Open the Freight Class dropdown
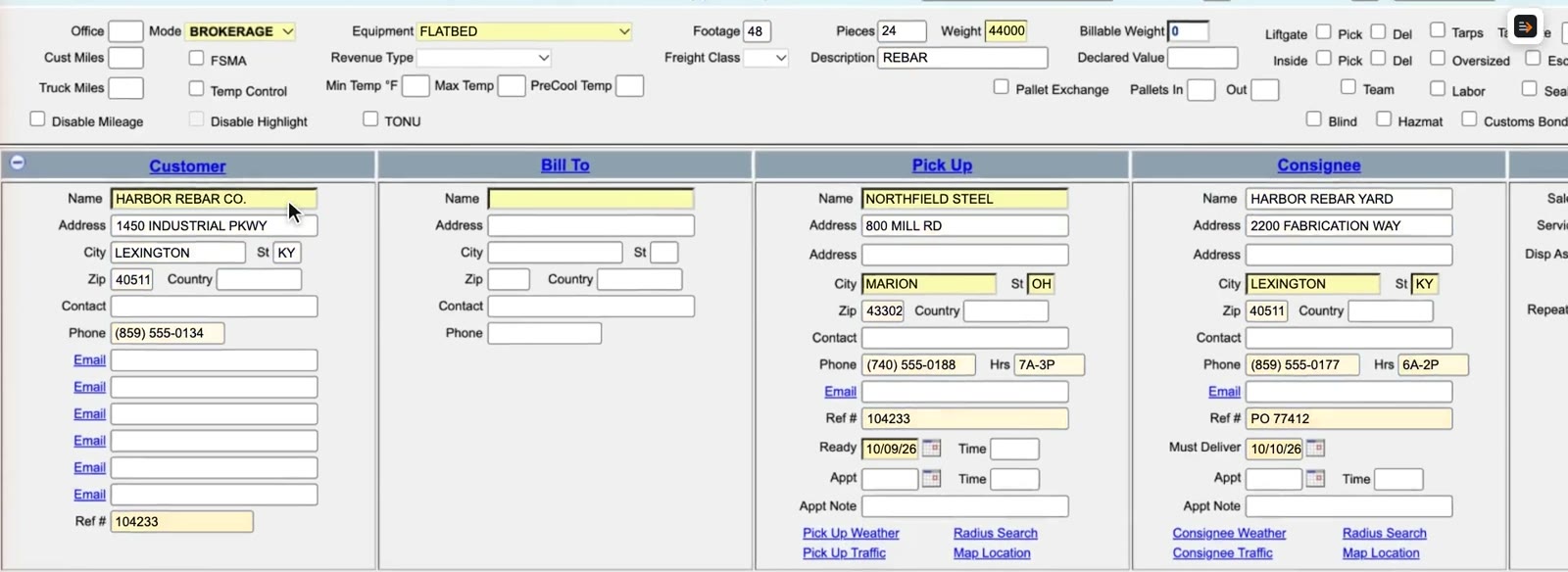1568x572 pixels. coord(766,58)
